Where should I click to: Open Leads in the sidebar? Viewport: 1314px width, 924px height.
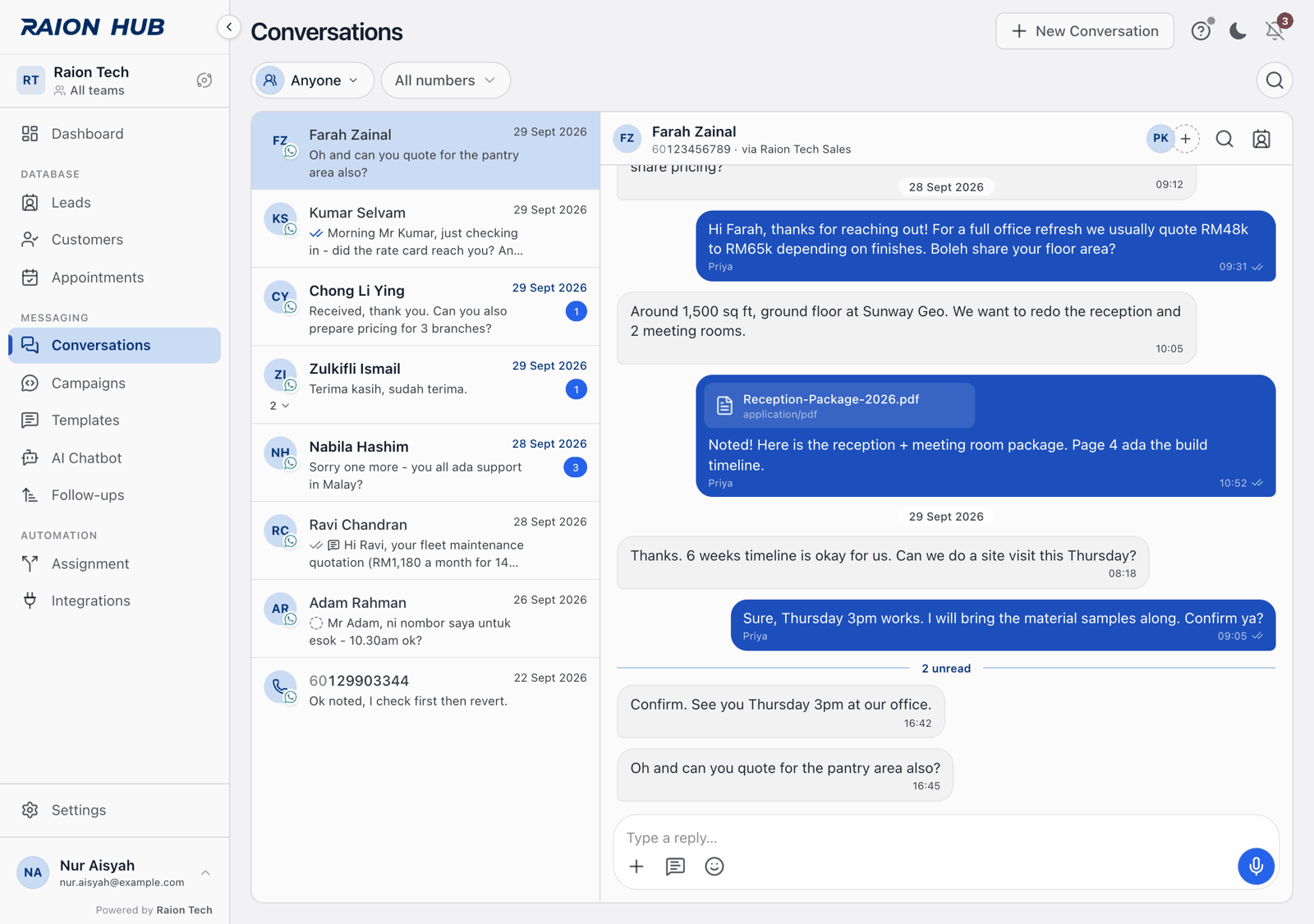(115, 203)
